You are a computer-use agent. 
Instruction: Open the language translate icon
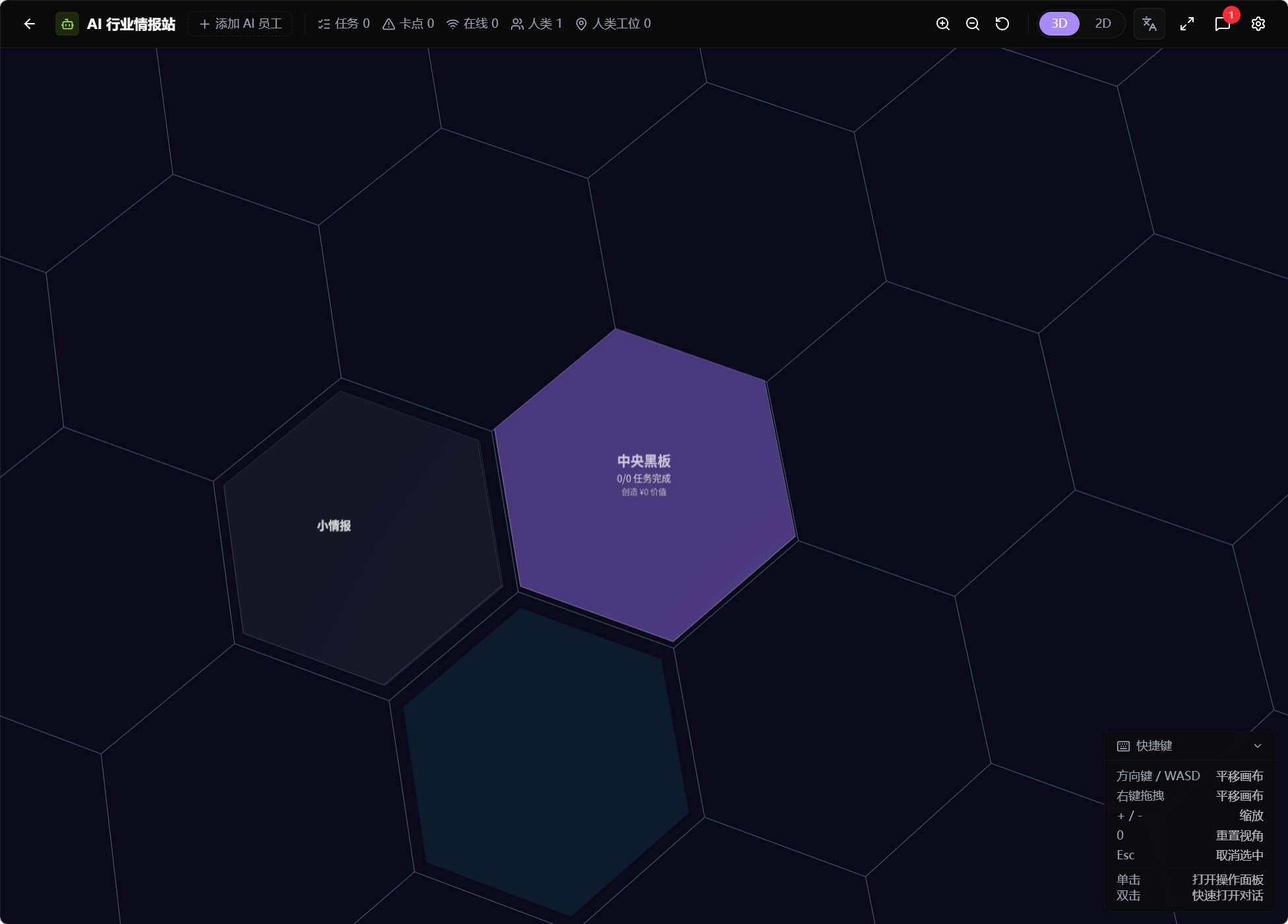pyautogui.click(x=1149, y=24)
